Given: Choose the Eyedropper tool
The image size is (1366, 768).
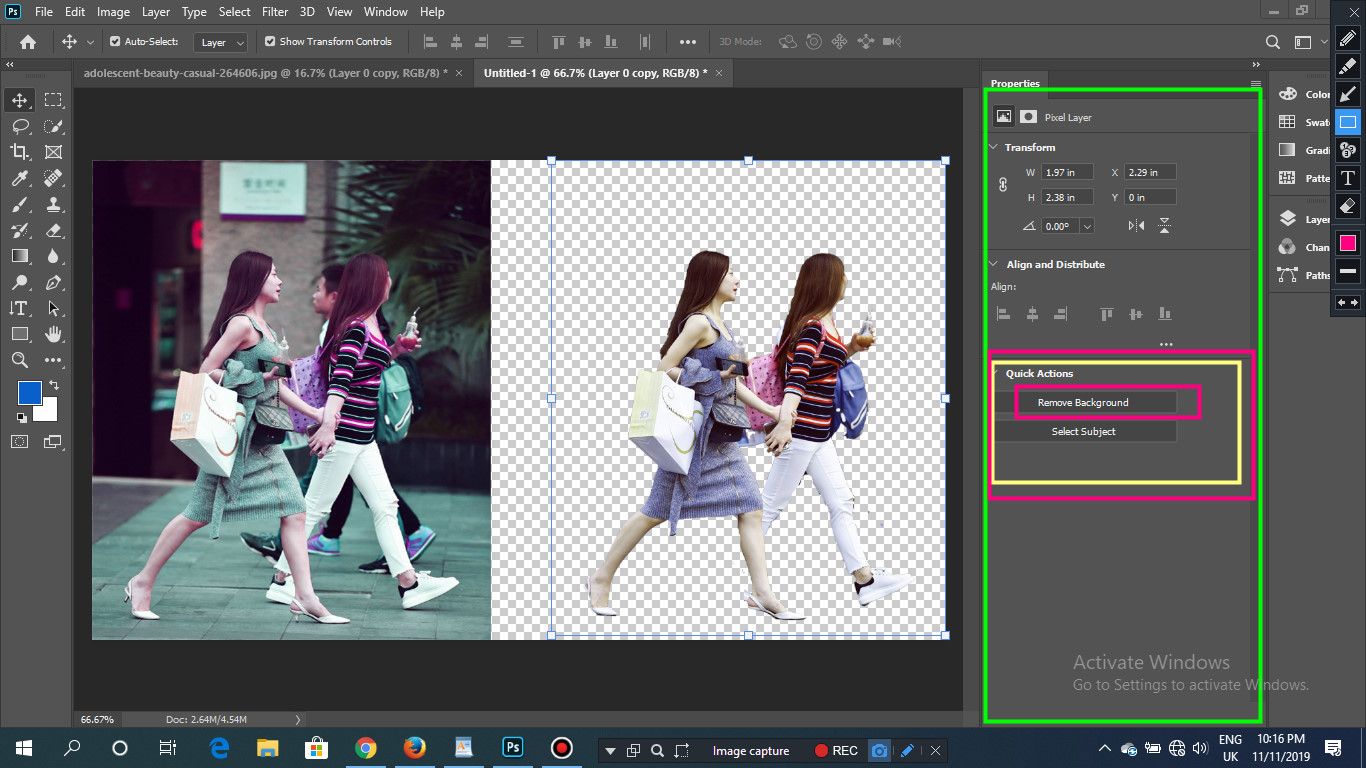Looking at the screenshot, I should point(20,178).
